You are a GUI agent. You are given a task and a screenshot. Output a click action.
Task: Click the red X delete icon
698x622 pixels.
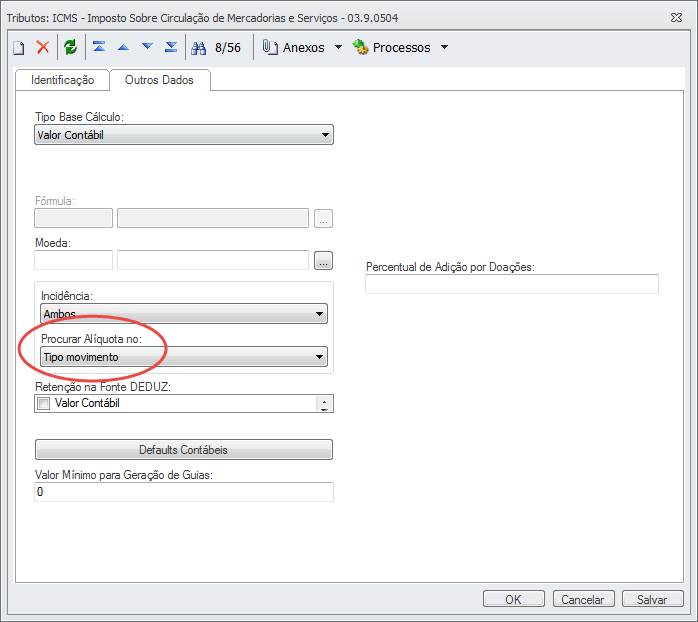[x=43, y=47]
